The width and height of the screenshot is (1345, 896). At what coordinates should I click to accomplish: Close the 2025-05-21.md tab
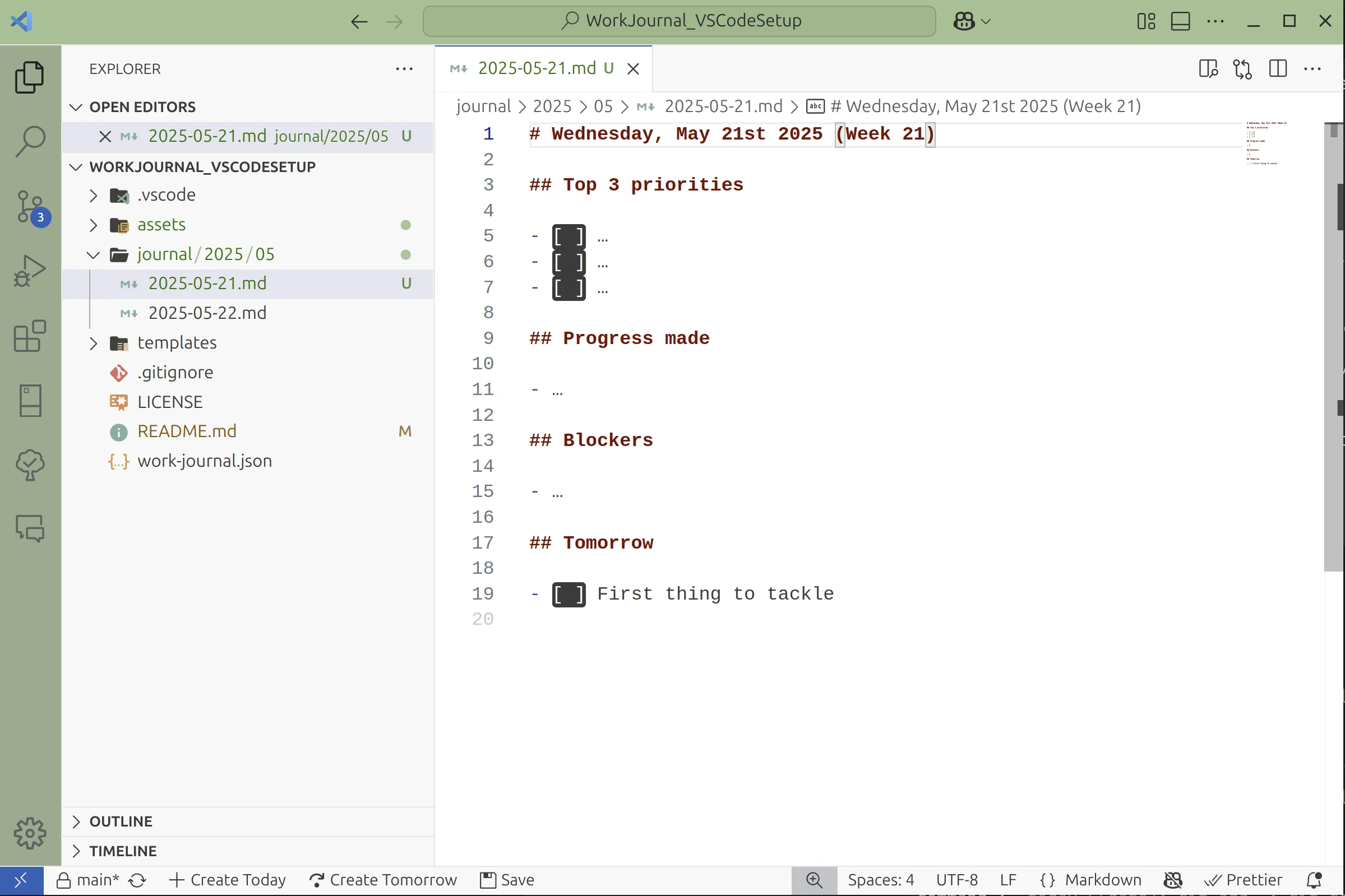(633, 69)
